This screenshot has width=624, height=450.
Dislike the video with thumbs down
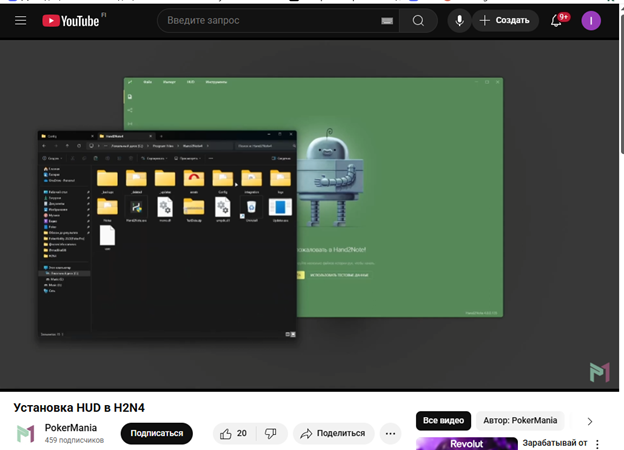271,433
